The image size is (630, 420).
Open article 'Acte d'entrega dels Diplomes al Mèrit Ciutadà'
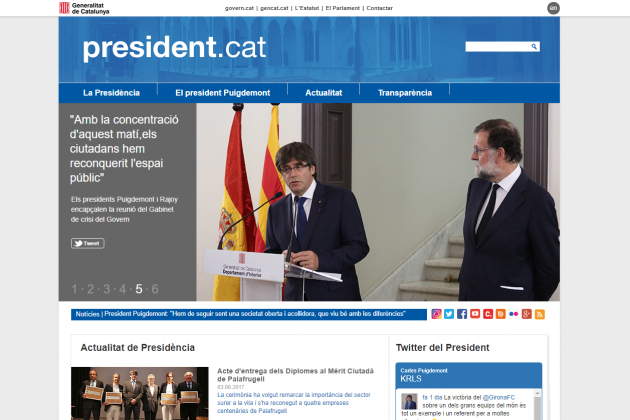pyautogui.click(x=295, y=375)
